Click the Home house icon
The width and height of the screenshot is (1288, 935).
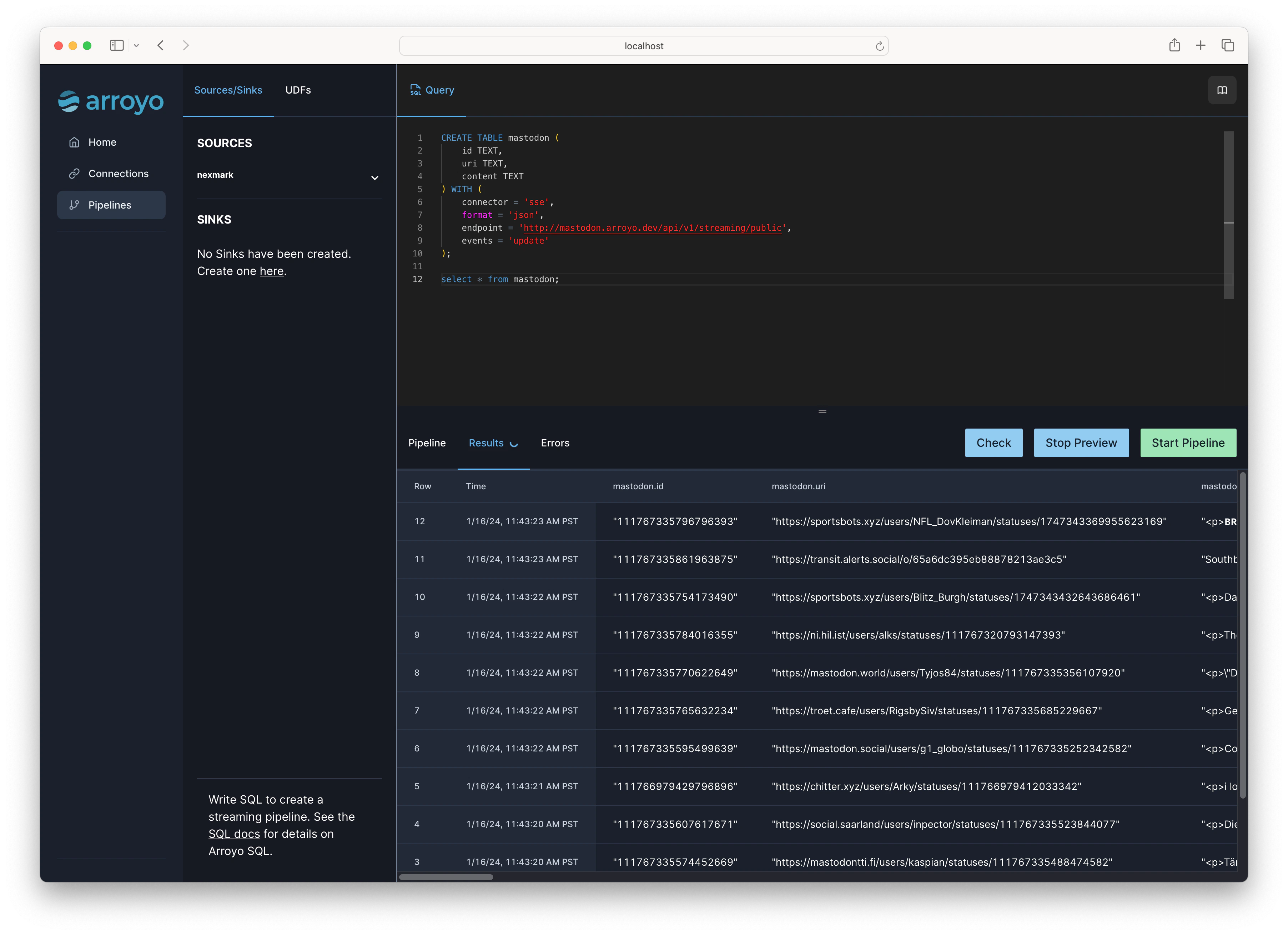(74, 142)
